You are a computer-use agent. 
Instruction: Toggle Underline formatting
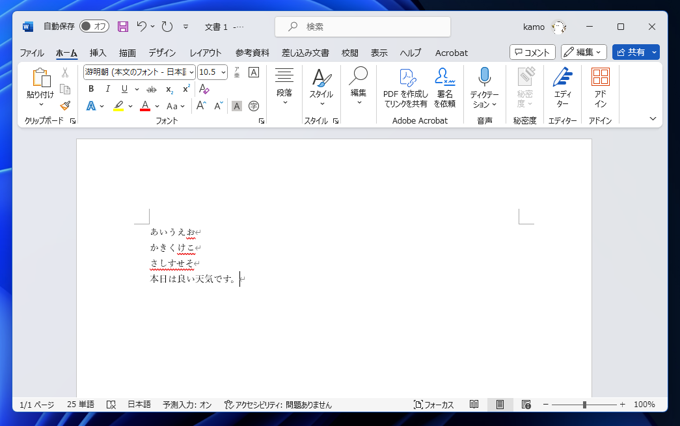pyautogui.click(x=124, y=89)
